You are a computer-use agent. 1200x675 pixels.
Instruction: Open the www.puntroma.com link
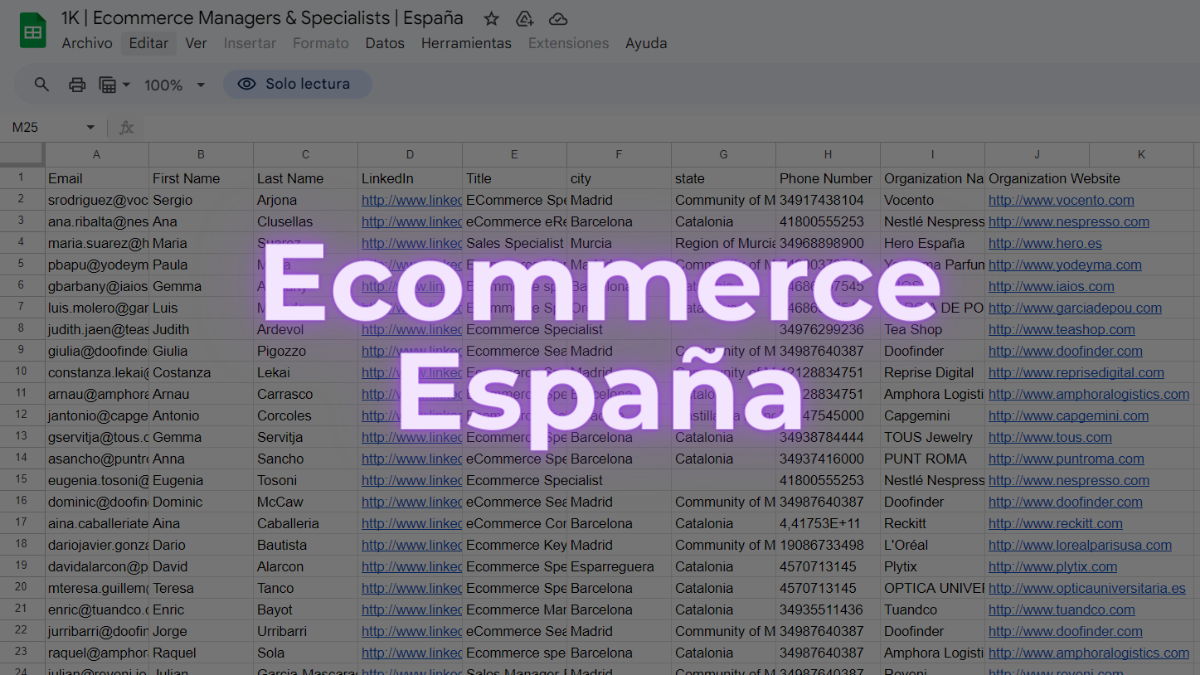click(x=1066, y=459)
